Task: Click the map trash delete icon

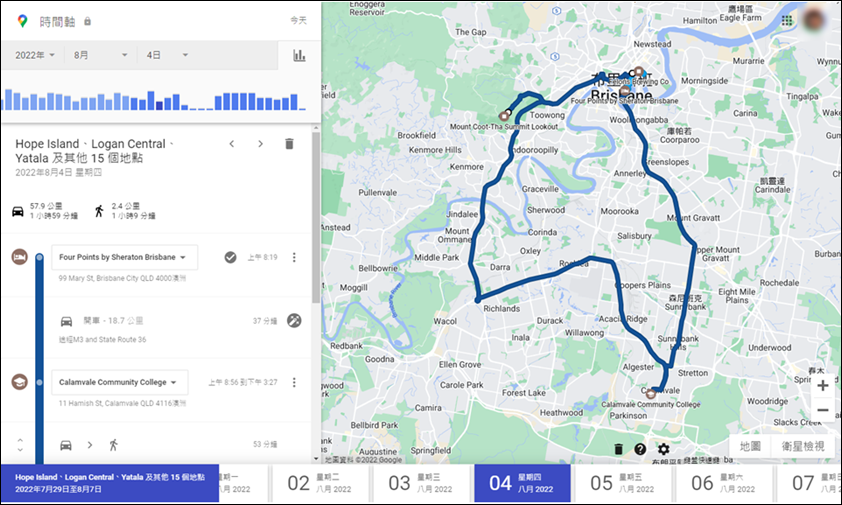Action: (x=618, y=449)
